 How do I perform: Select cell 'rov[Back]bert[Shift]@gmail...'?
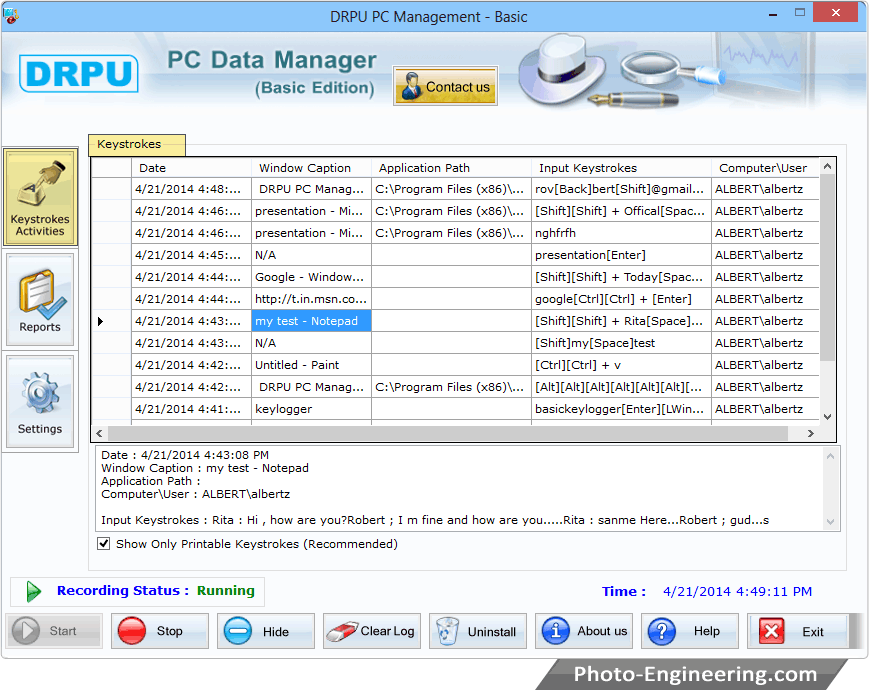(x=621, y=189)
